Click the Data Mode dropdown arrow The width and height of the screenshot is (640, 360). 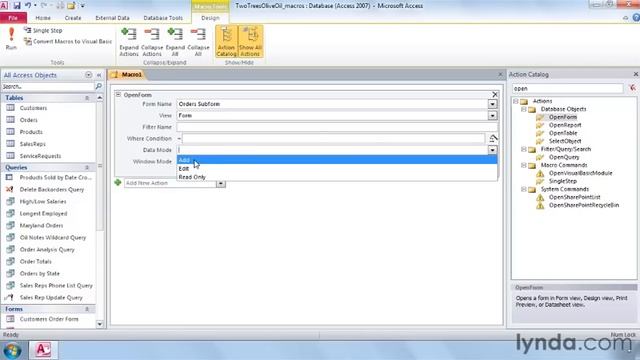tap(492, 150)
